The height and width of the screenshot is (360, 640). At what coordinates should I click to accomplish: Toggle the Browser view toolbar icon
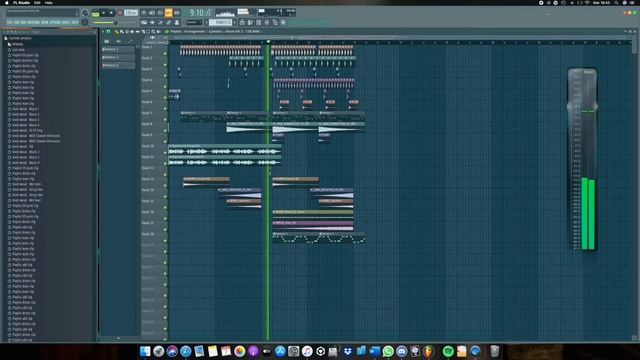click(x=275, y=22)
